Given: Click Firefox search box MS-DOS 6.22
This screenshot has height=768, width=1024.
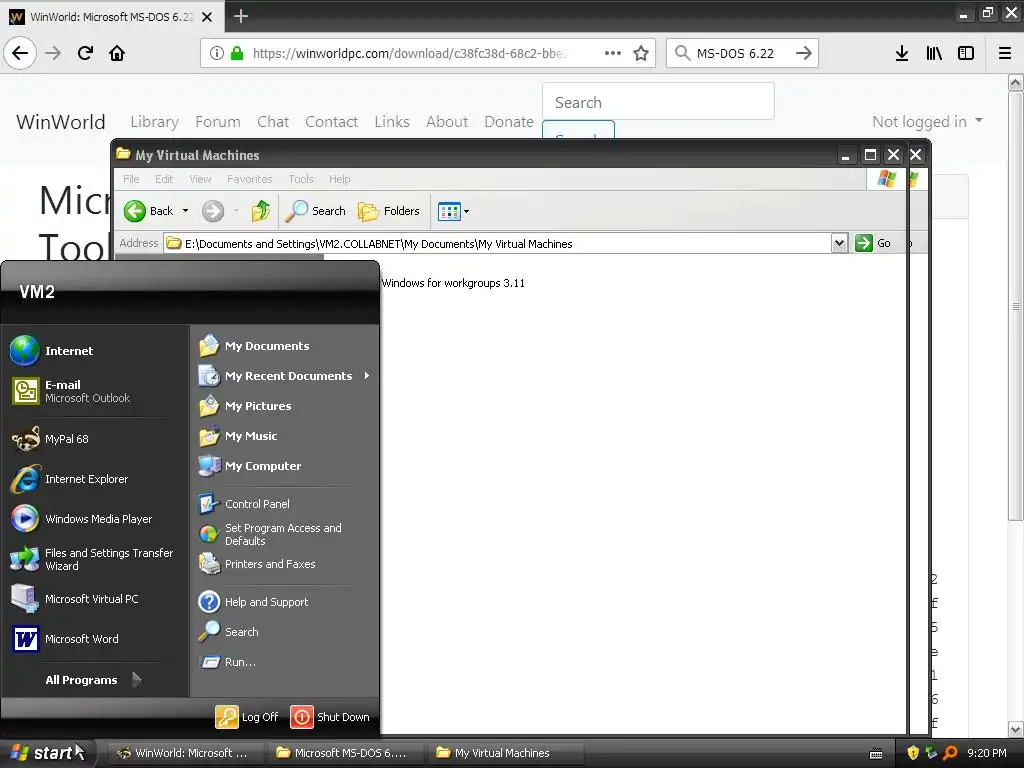Looking at the screenshot, I should click(x=743, y=53).
